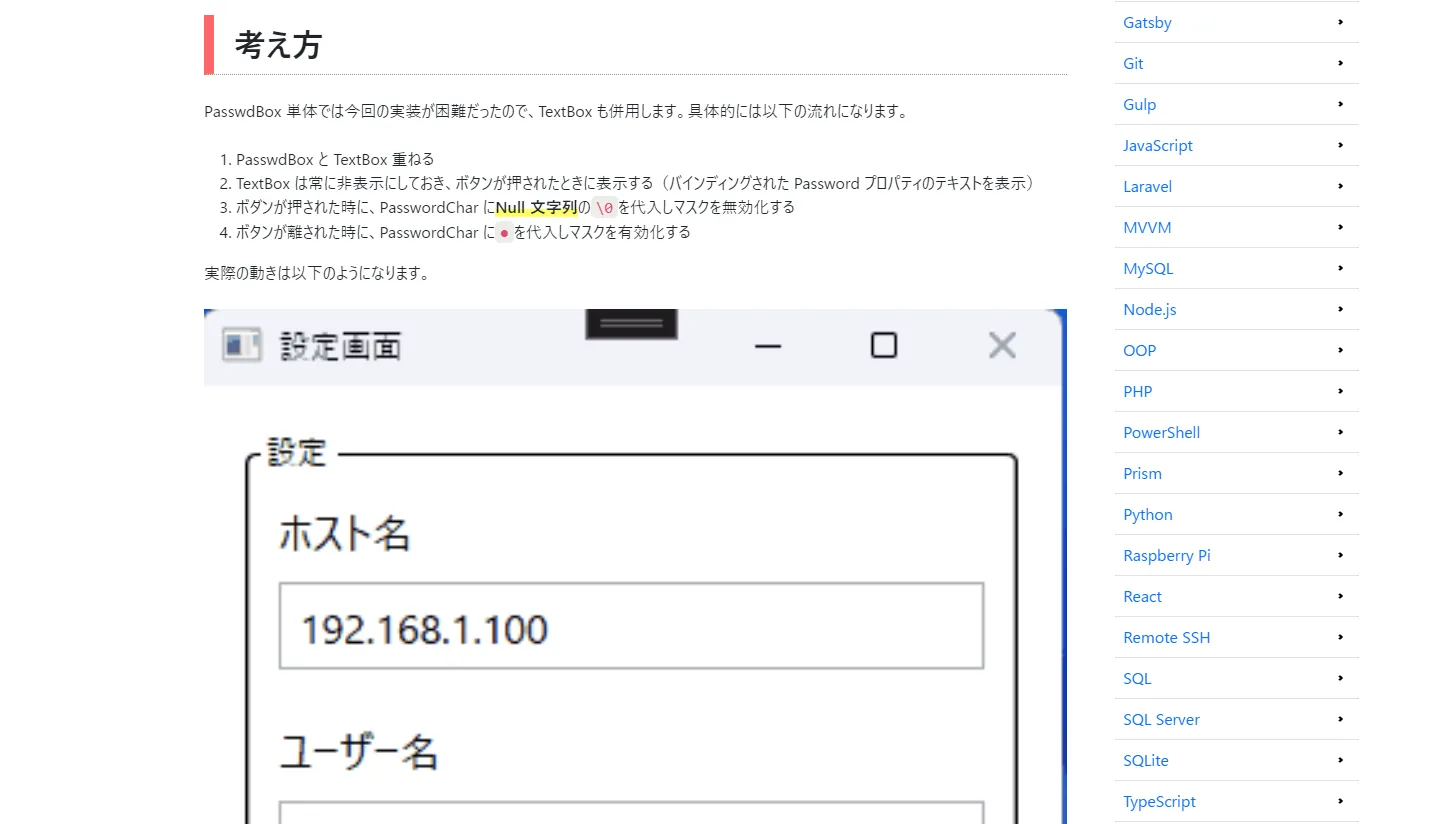Expand the arrow beside MVVM
Viewport: 1453px width, 824px height.
(x=1340, y=227)
